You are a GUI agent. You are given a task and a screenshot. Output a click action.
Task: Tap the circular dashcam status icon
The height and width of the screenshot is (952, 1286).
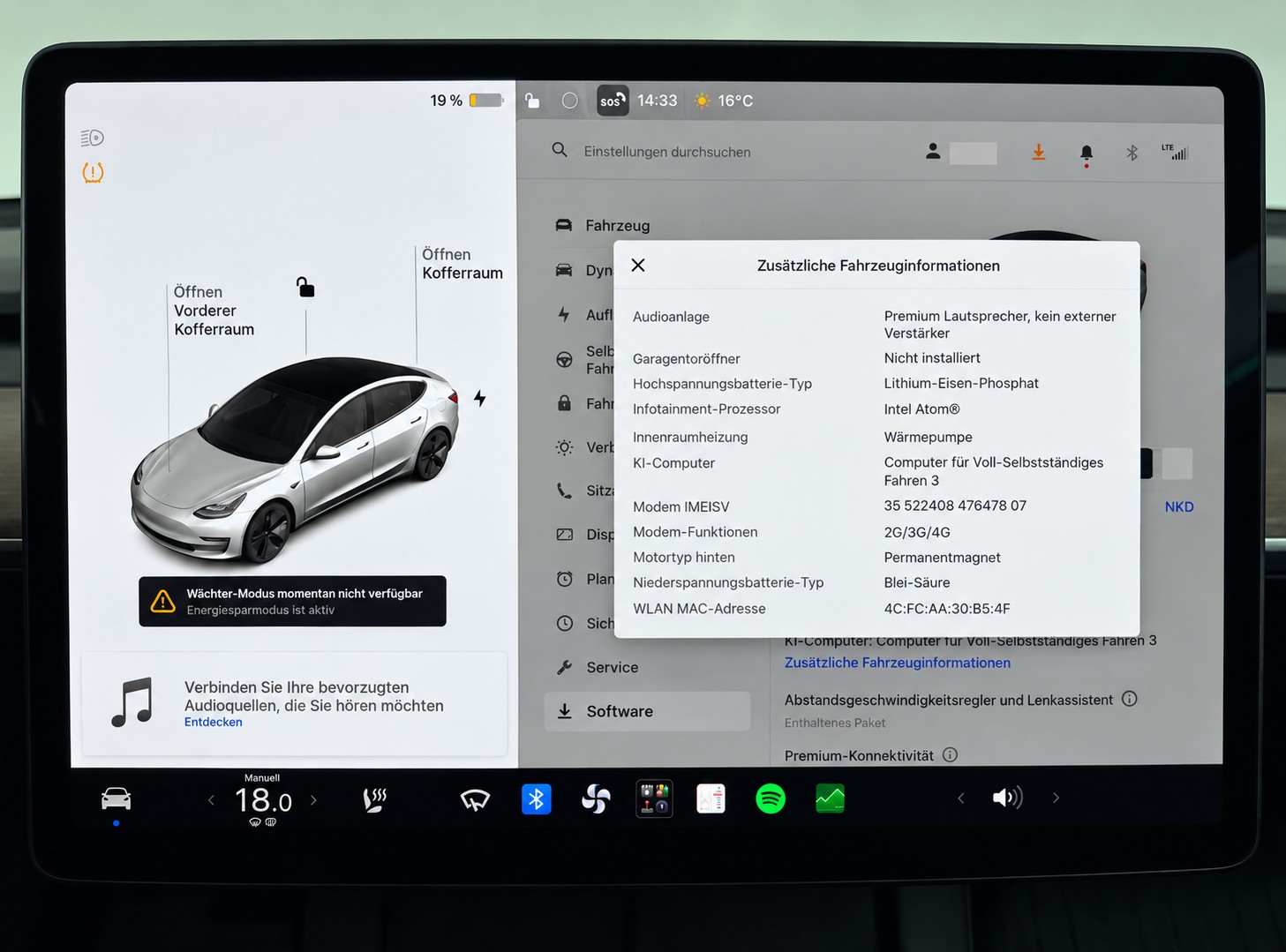coord(570,101)
